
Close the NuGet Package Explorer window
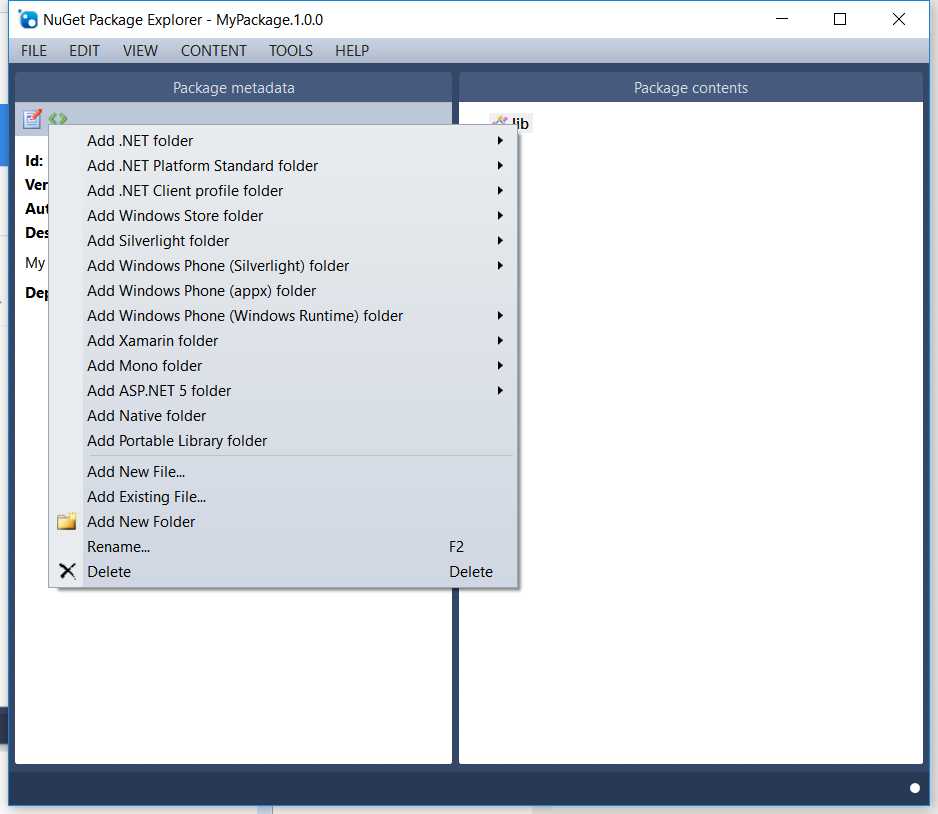click(x=899, y=19)
